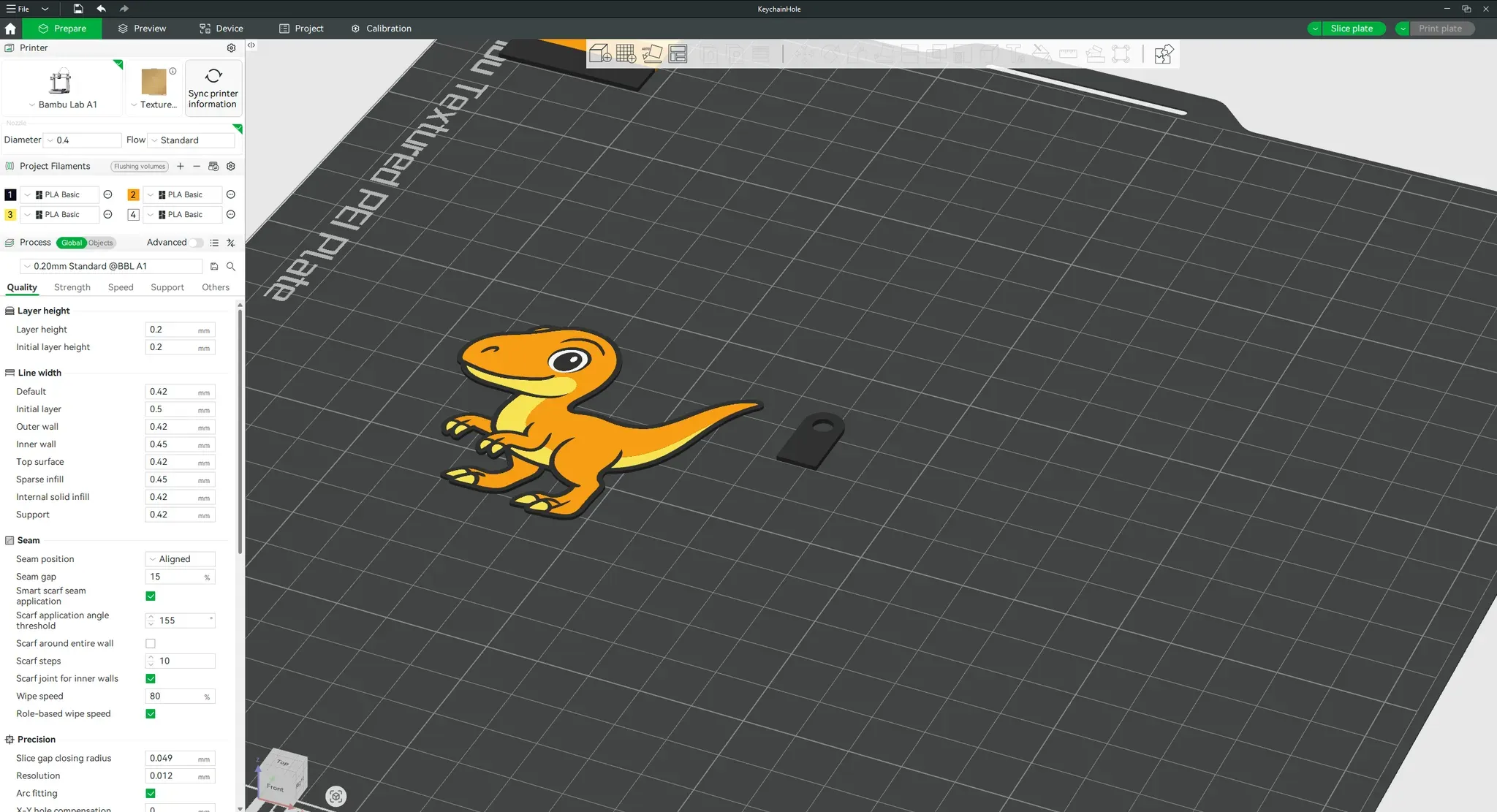
Task: Enable Advanced process settings toggle
Action: (197, 243)
